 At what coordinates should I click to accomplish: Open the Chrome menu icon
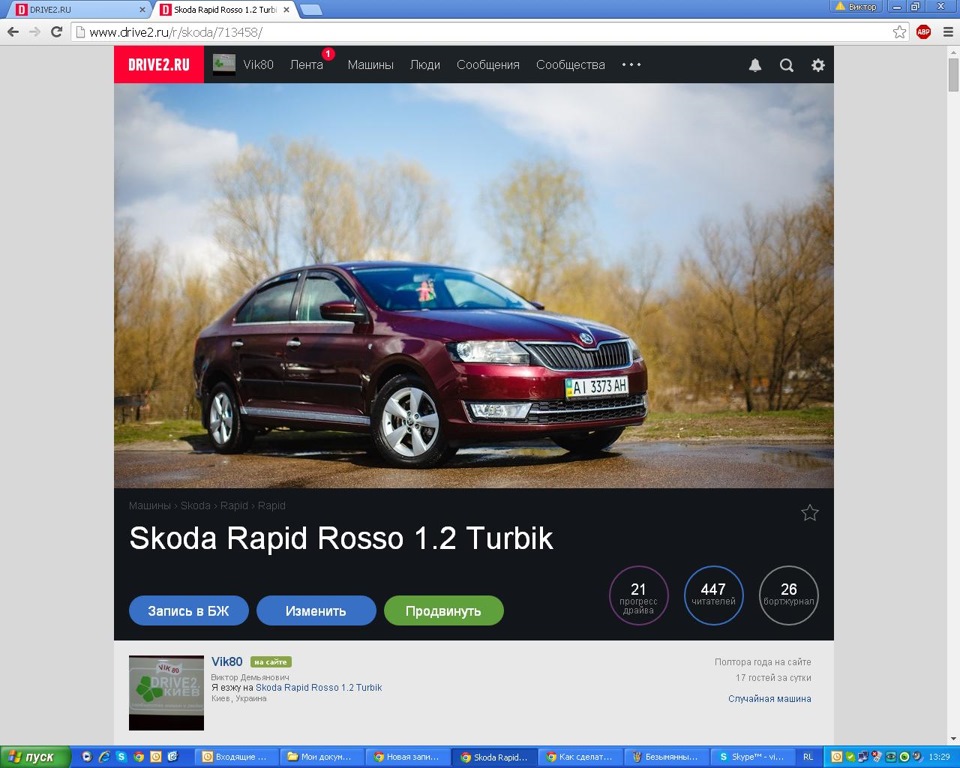tap(948, 32)
